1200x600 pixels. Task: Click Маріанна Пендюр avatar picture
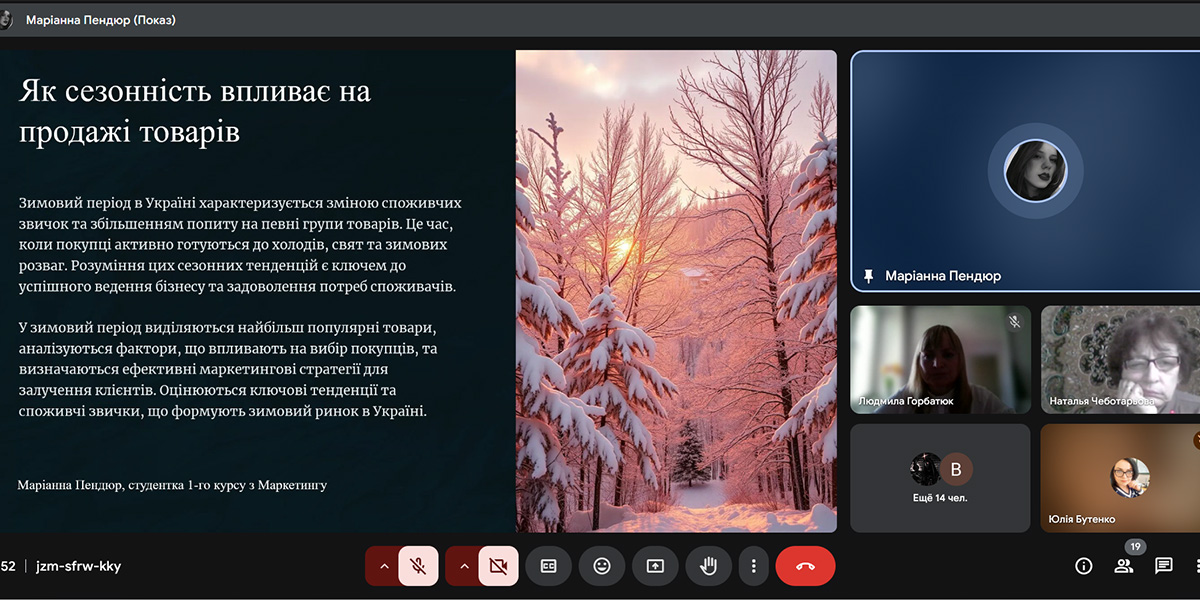[1035, 170]
